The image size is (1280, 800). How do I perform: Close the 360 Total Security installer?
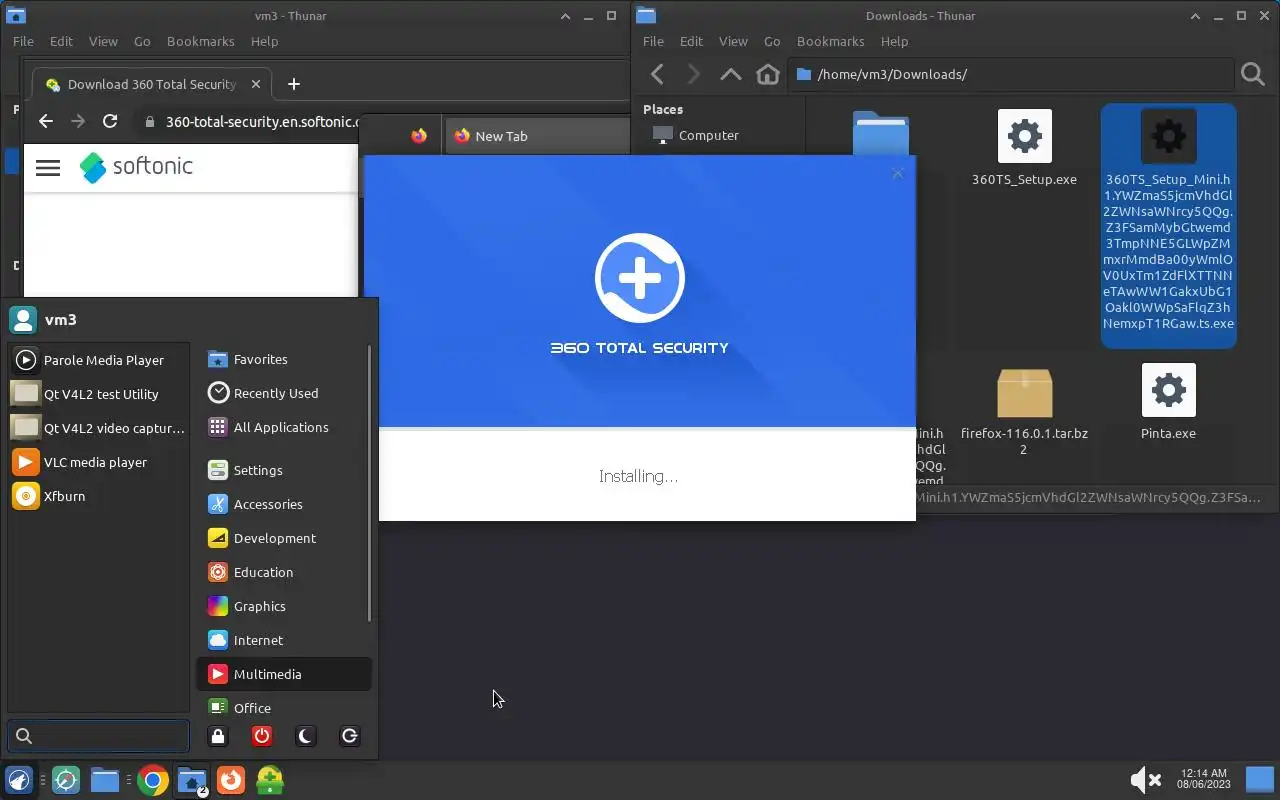point(897,173)
